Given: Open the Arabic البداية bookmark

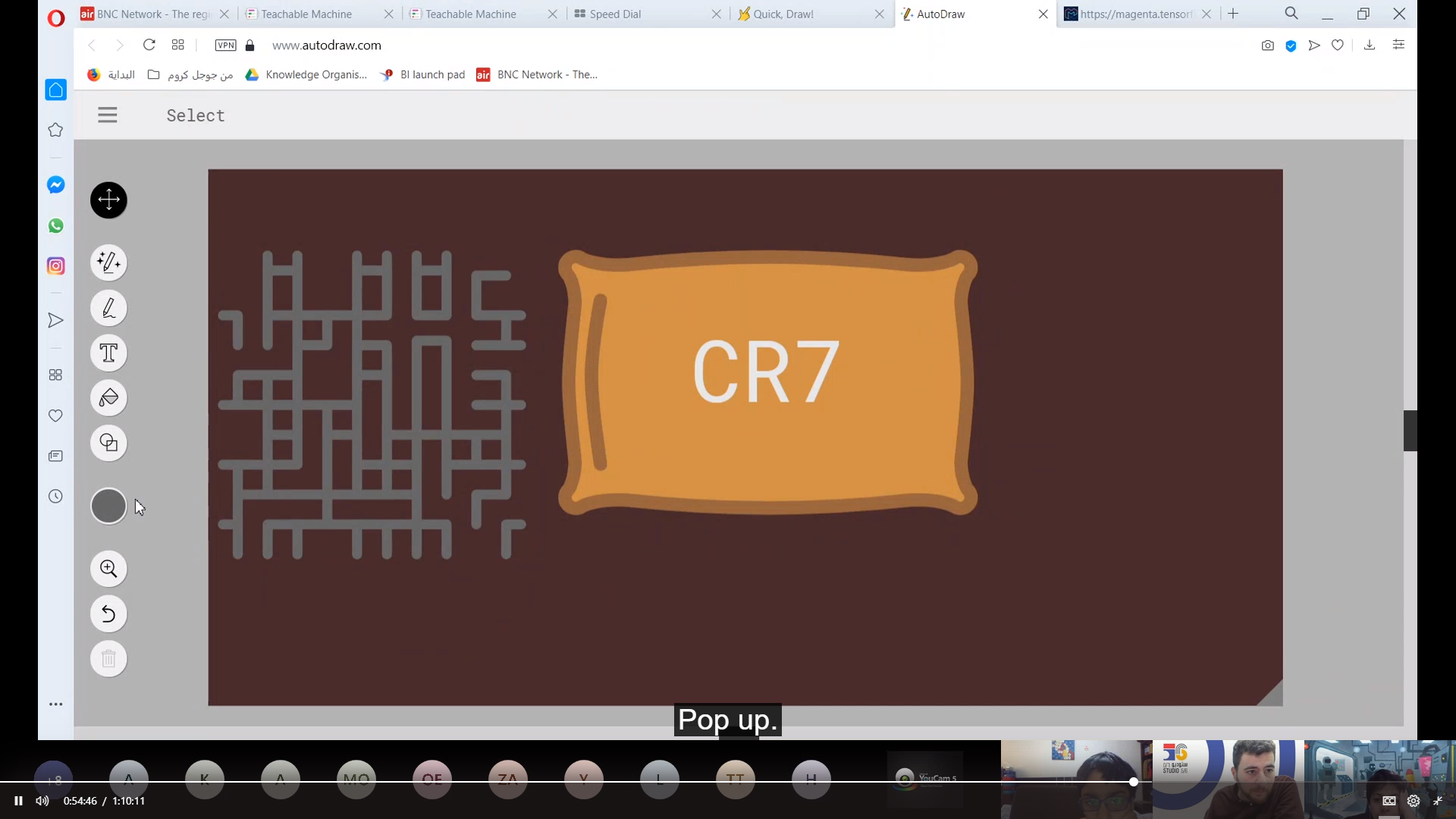Looking at the screenshot, I should point(111,74).
